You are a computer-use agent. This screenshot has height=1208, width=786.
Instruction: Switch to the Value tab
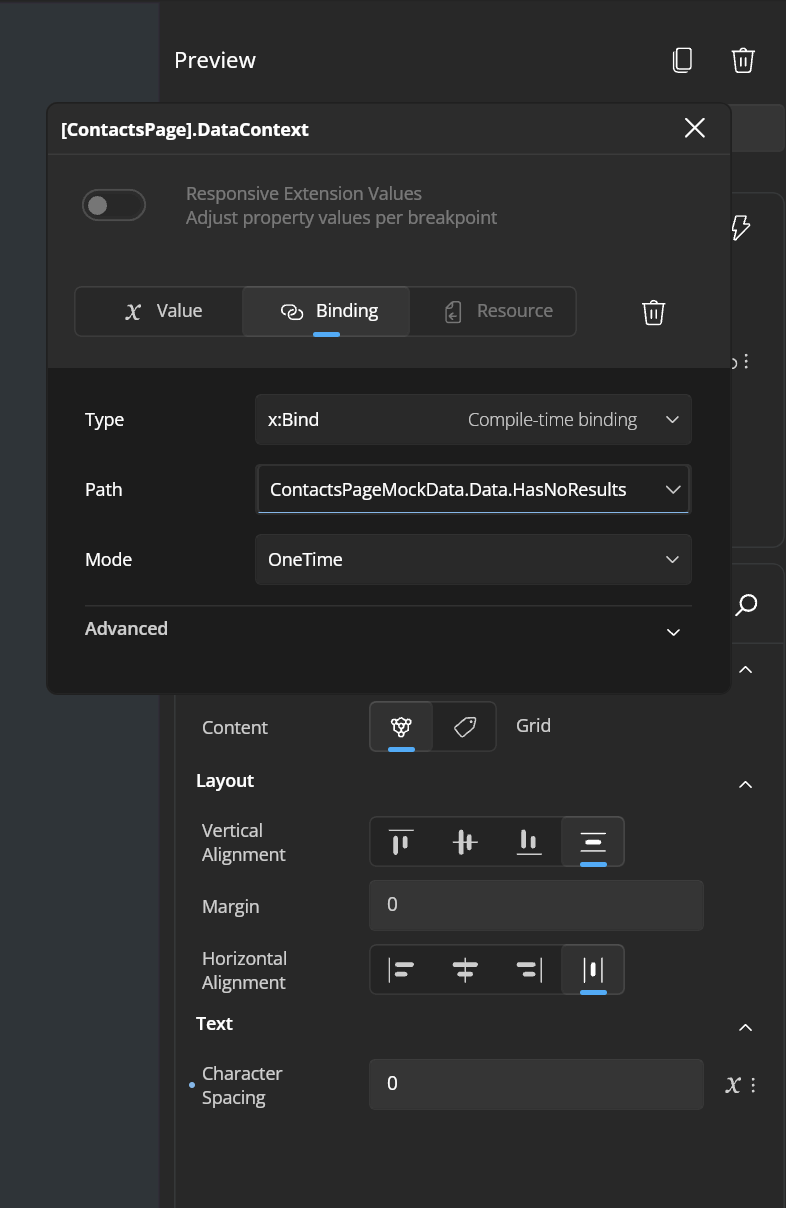(x=159, y=311)
